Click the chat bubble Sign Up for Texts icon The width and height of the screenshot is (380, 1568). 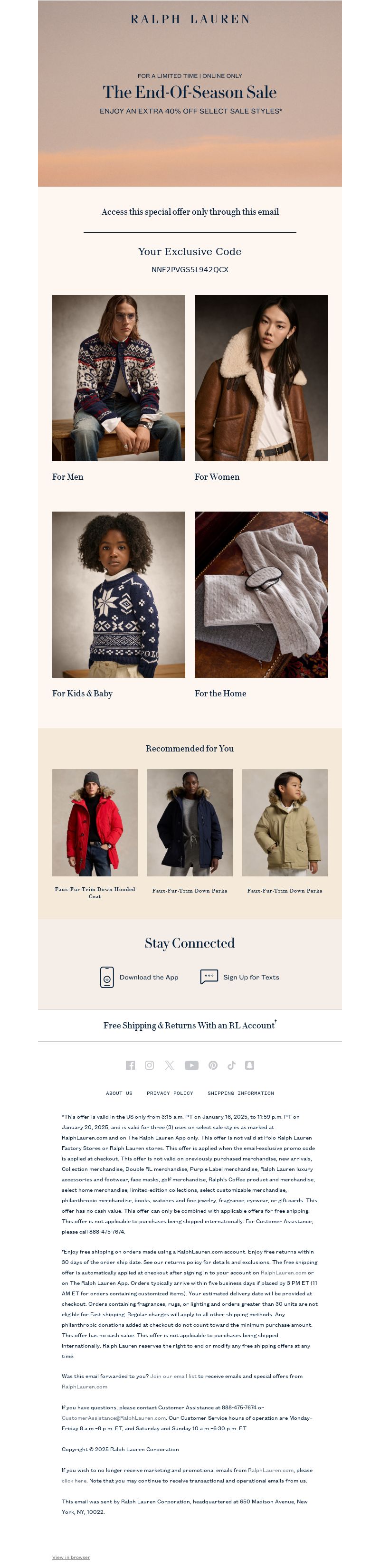pyautogui.click(x=209, y=976)
